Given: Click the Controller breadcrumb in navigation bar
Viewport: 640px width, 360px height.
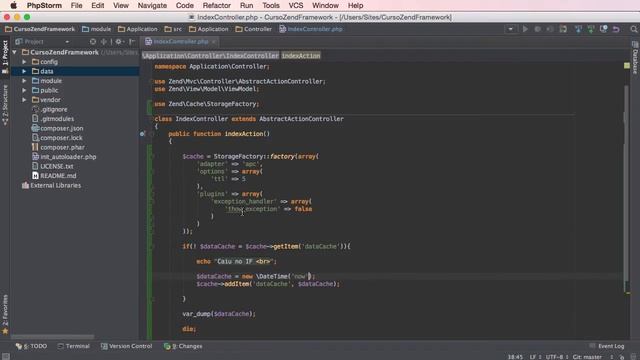Looking at the screenshot, I should tap(253, 29).
